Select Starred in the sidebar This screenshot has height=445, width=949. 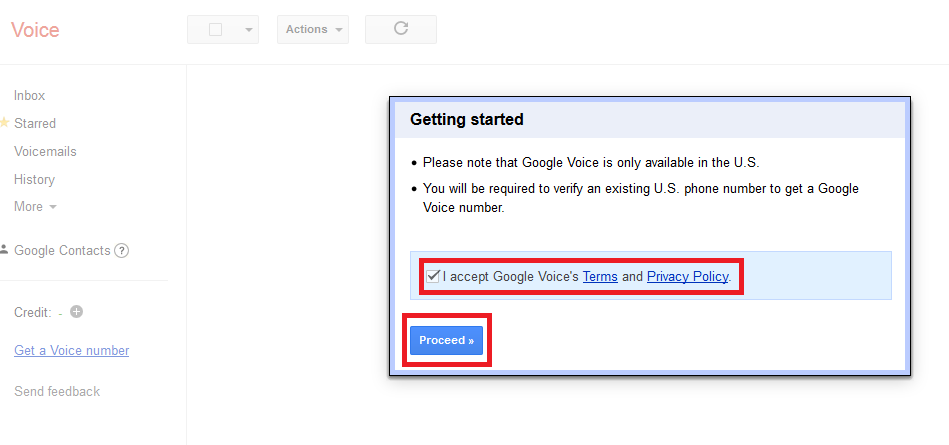pos(35,124)
